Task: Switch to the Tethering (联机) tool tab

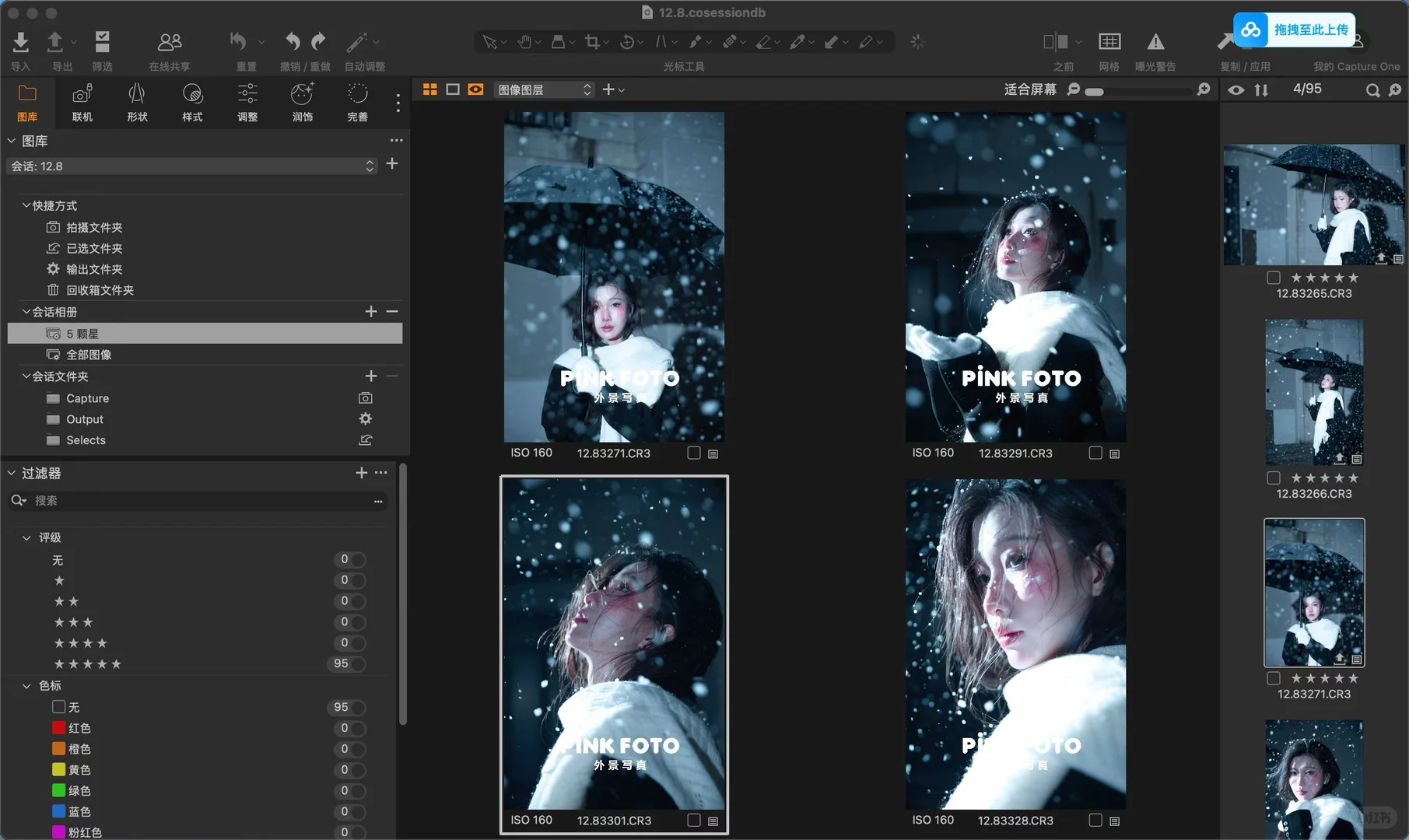Action: pos(82,95)
